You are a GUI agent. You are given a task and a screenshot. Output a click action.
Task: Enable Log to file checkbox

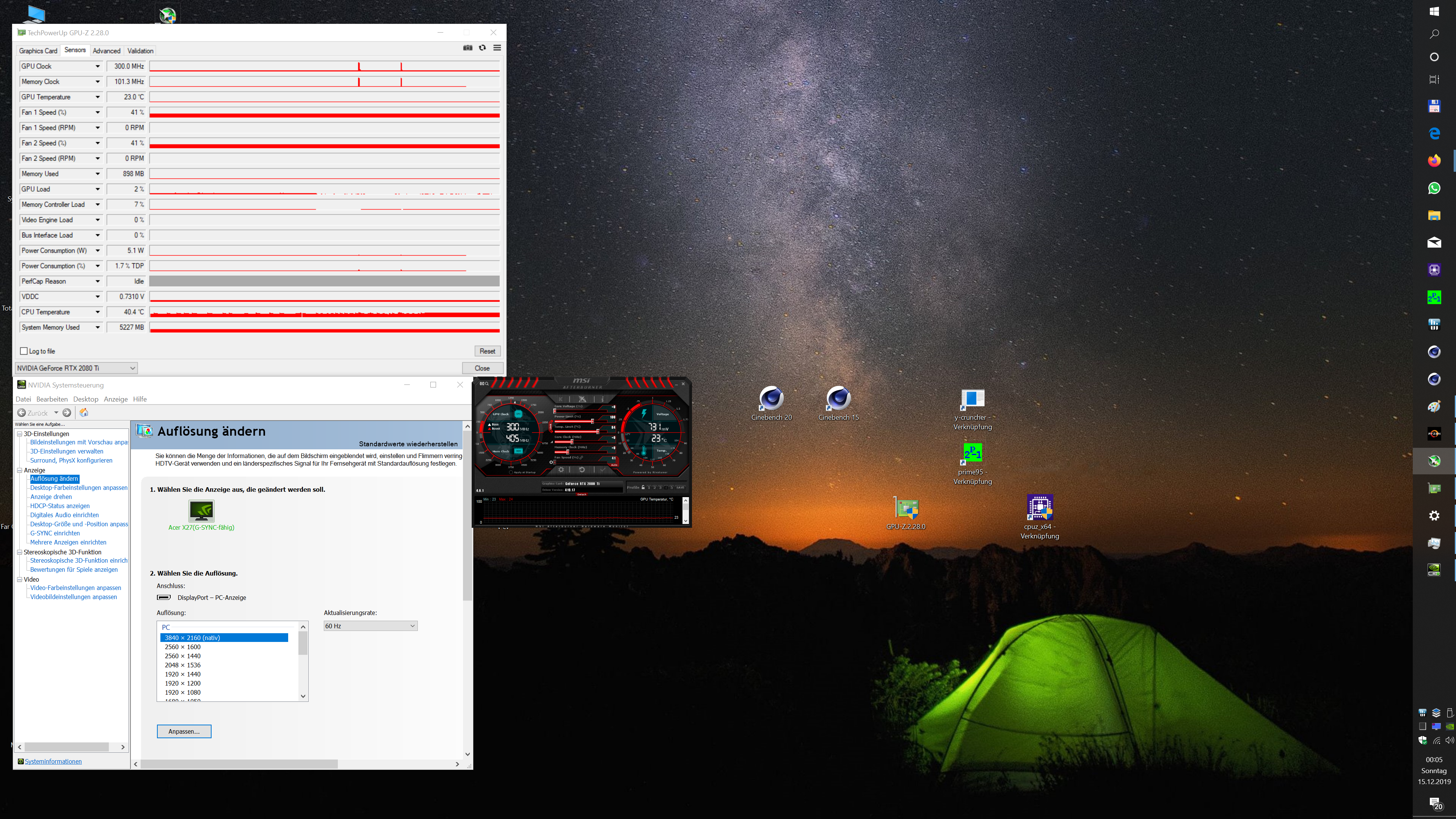tap(24, 351)
